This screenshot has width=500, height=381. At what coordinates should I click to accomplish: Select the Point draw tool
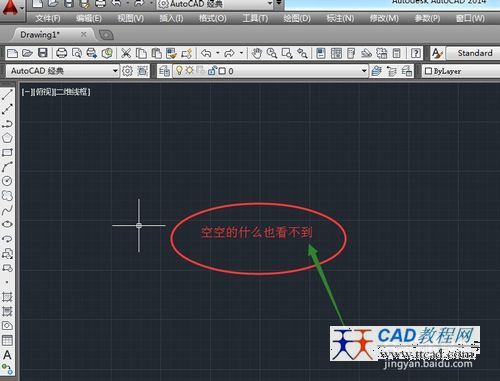tap(7, 282)
